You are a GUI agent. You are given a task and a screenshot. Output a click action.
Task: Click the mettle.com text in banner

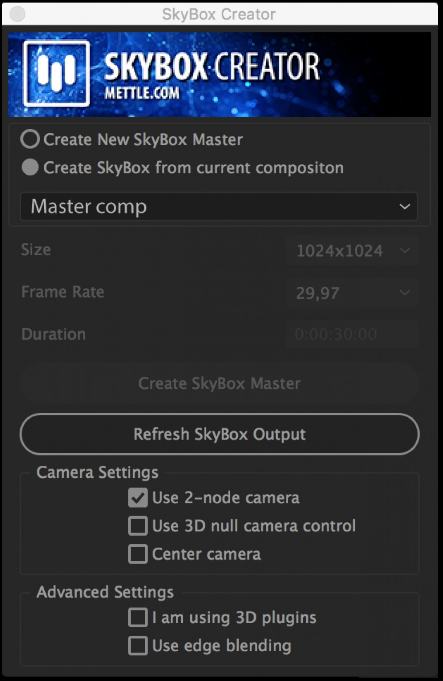click(x=142, y=93)
